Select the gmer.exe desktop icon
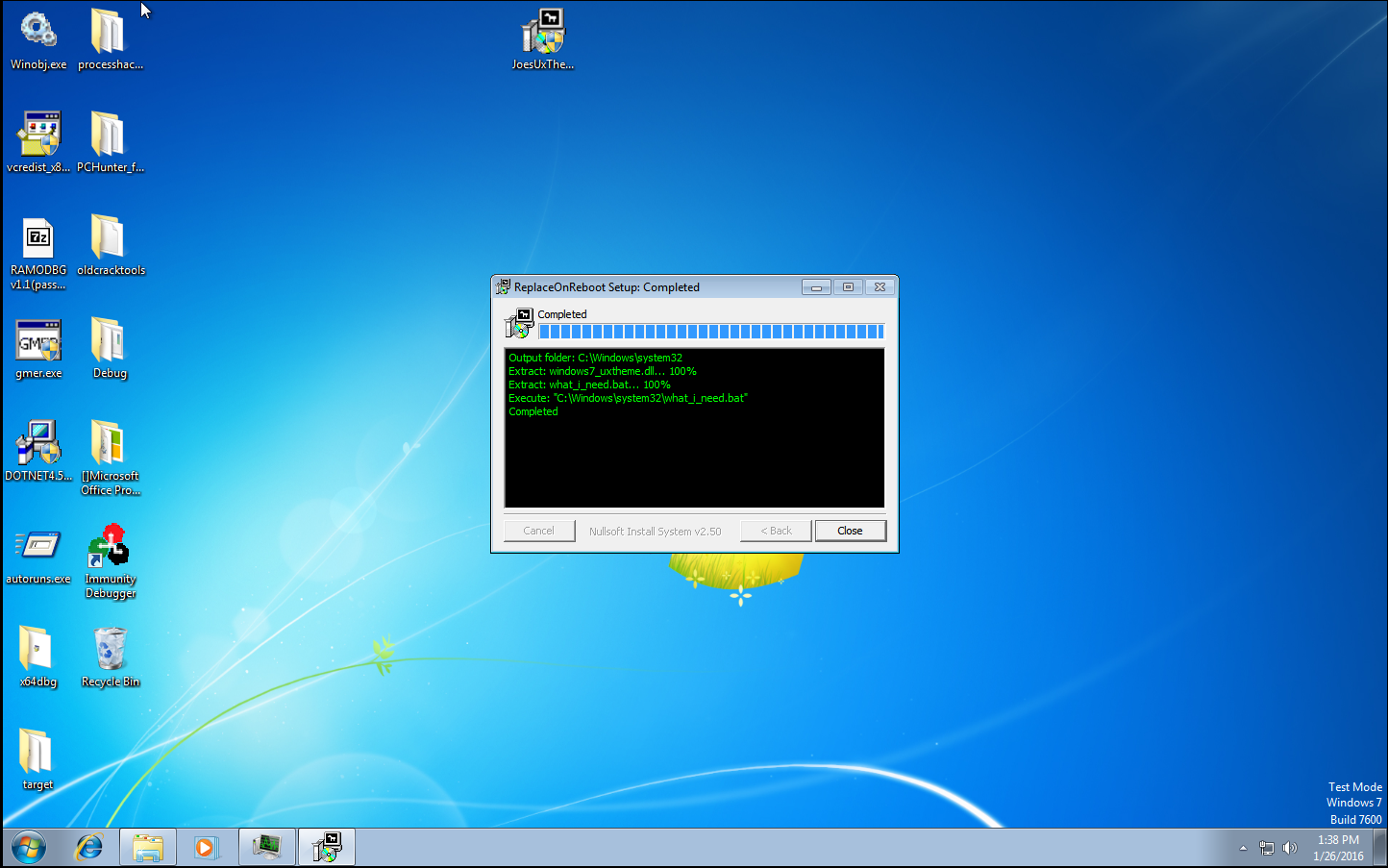 pos(38,349)
